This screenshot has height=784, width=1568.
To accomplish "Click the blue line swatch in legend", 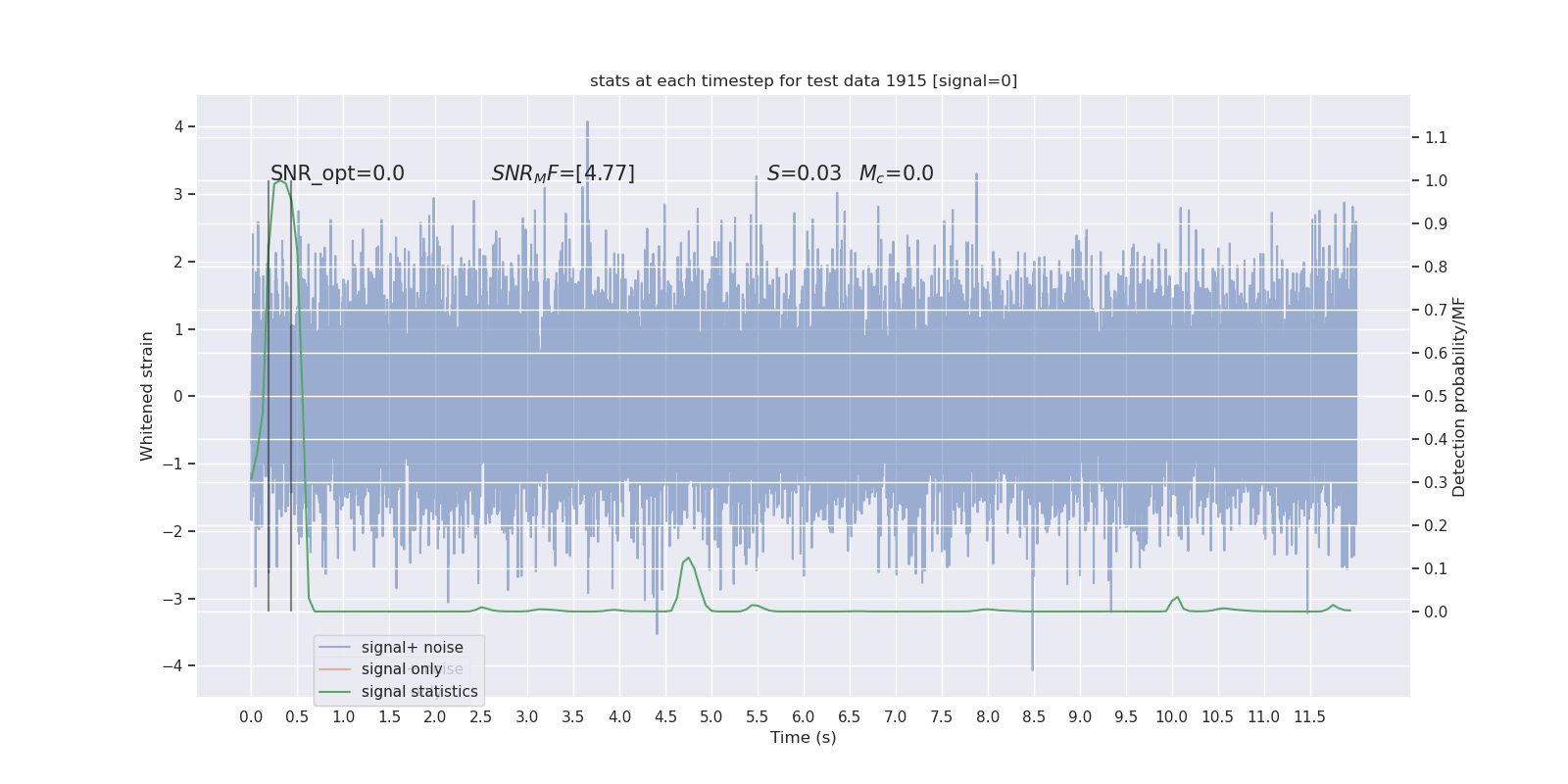I will pyautogui.click(x=335, y=648).
